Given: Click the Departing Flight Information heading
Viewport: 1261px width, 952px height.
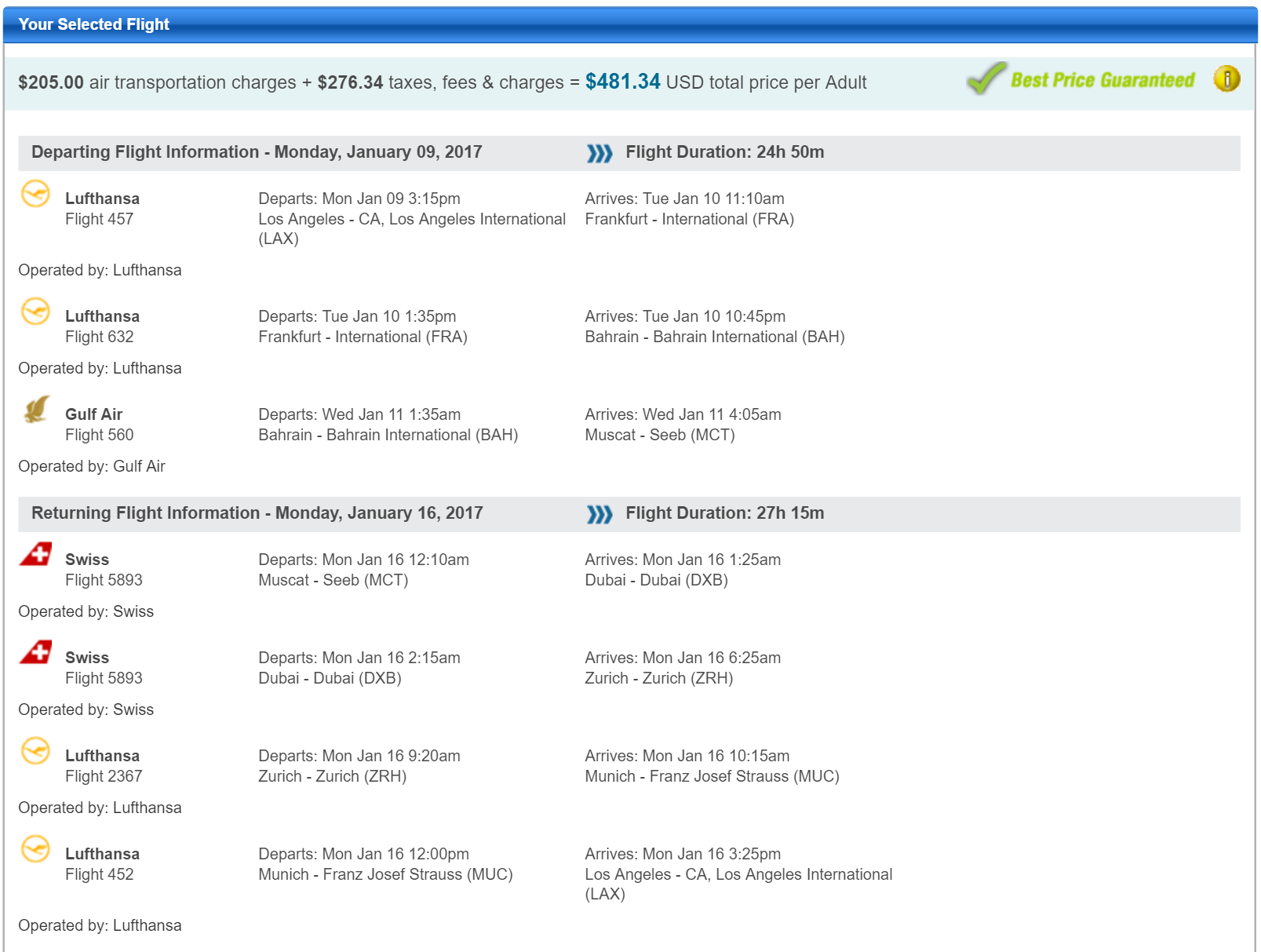Looking at the screenshot, I should point(257,152).
